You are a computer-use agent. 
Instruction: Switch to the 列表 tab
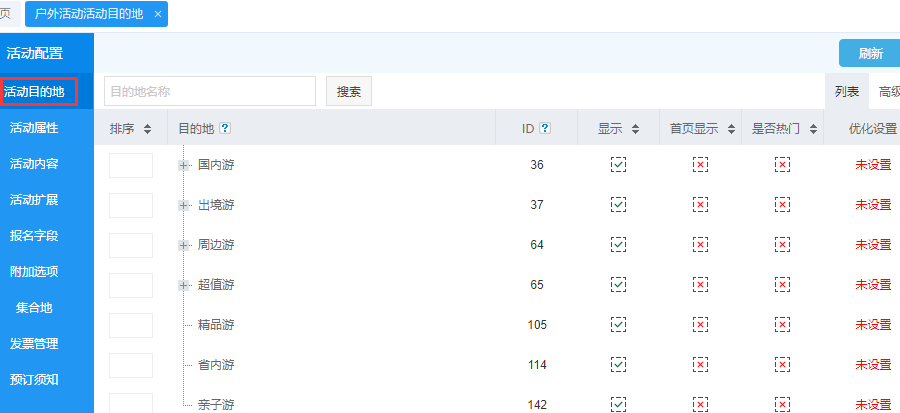846,92
